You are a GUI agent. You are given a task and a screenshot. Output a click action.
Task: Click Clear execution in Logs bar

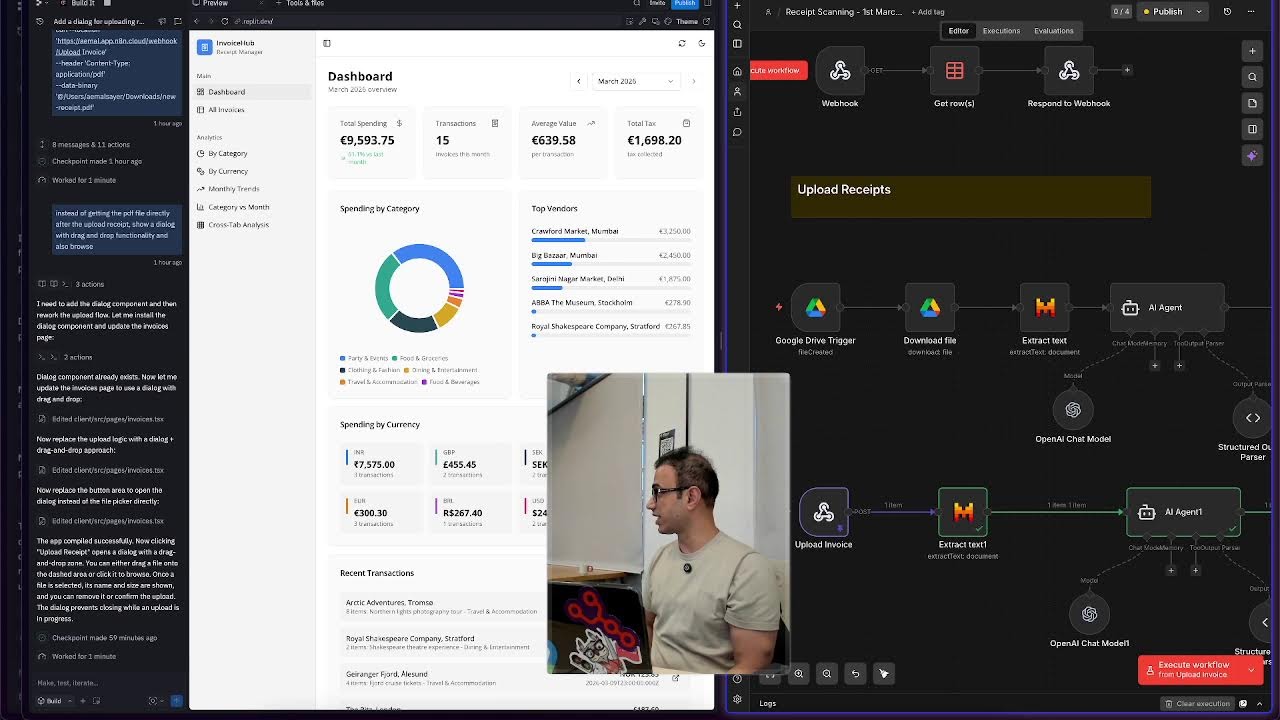1198,704
